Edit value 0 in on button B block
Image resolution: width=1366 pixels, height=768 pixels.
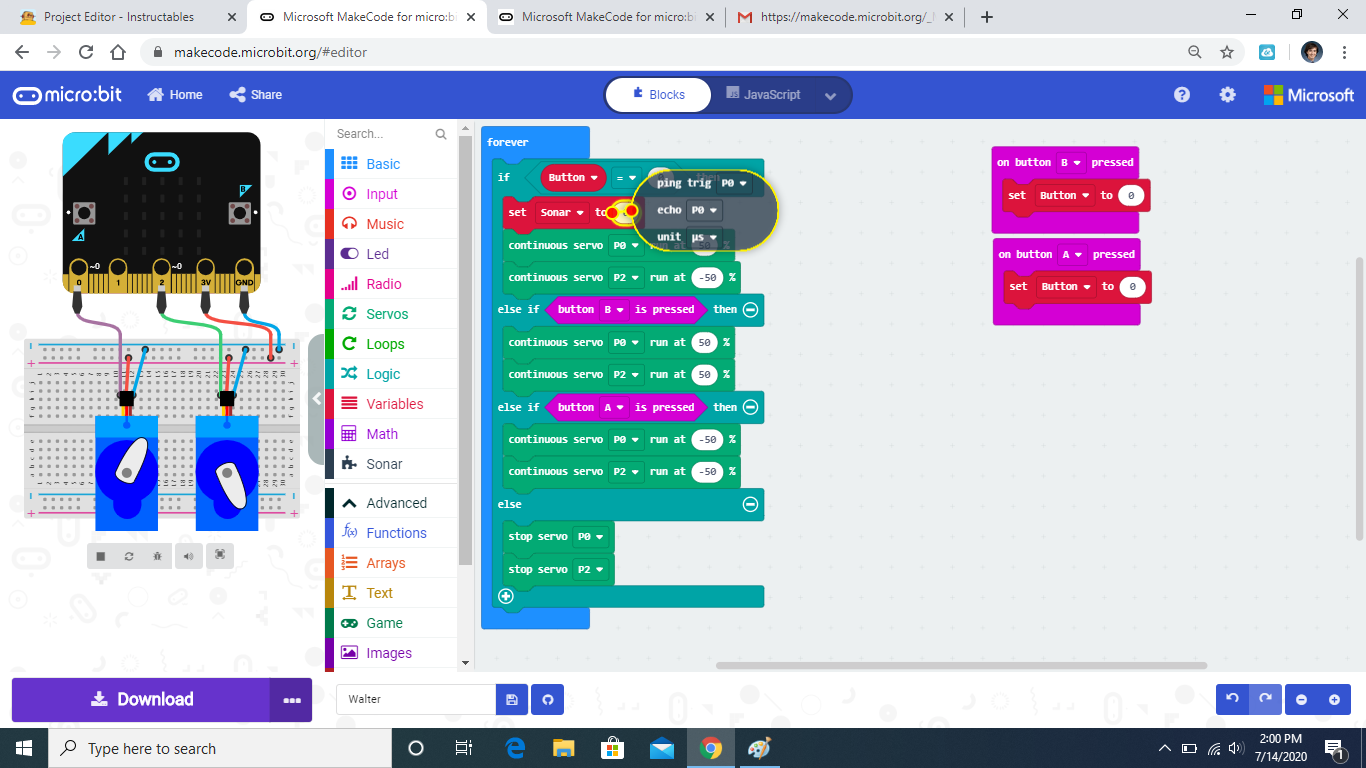(1131, 195)
